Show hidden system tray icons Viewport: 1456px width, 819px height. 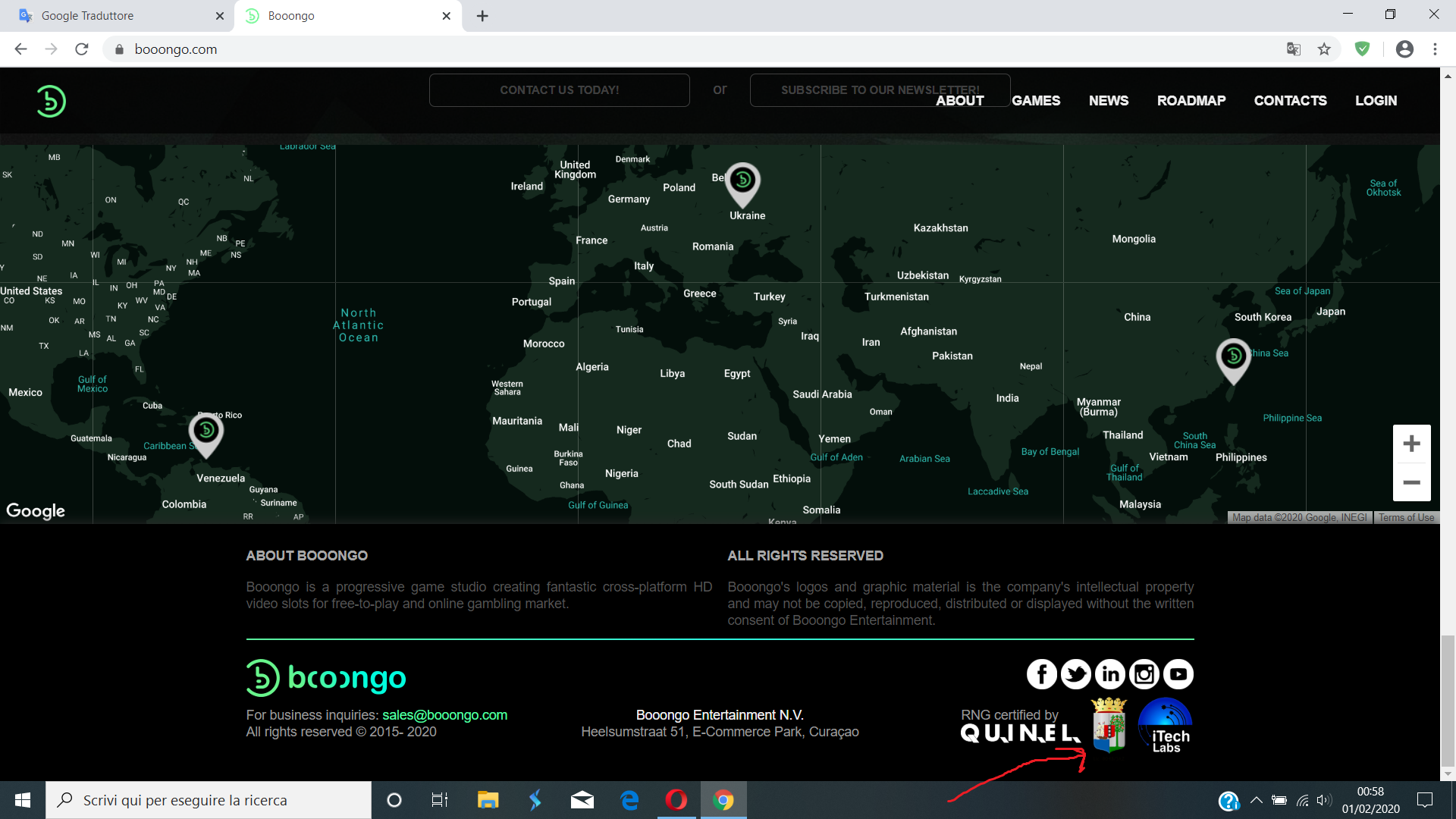tap(1257, 800)
